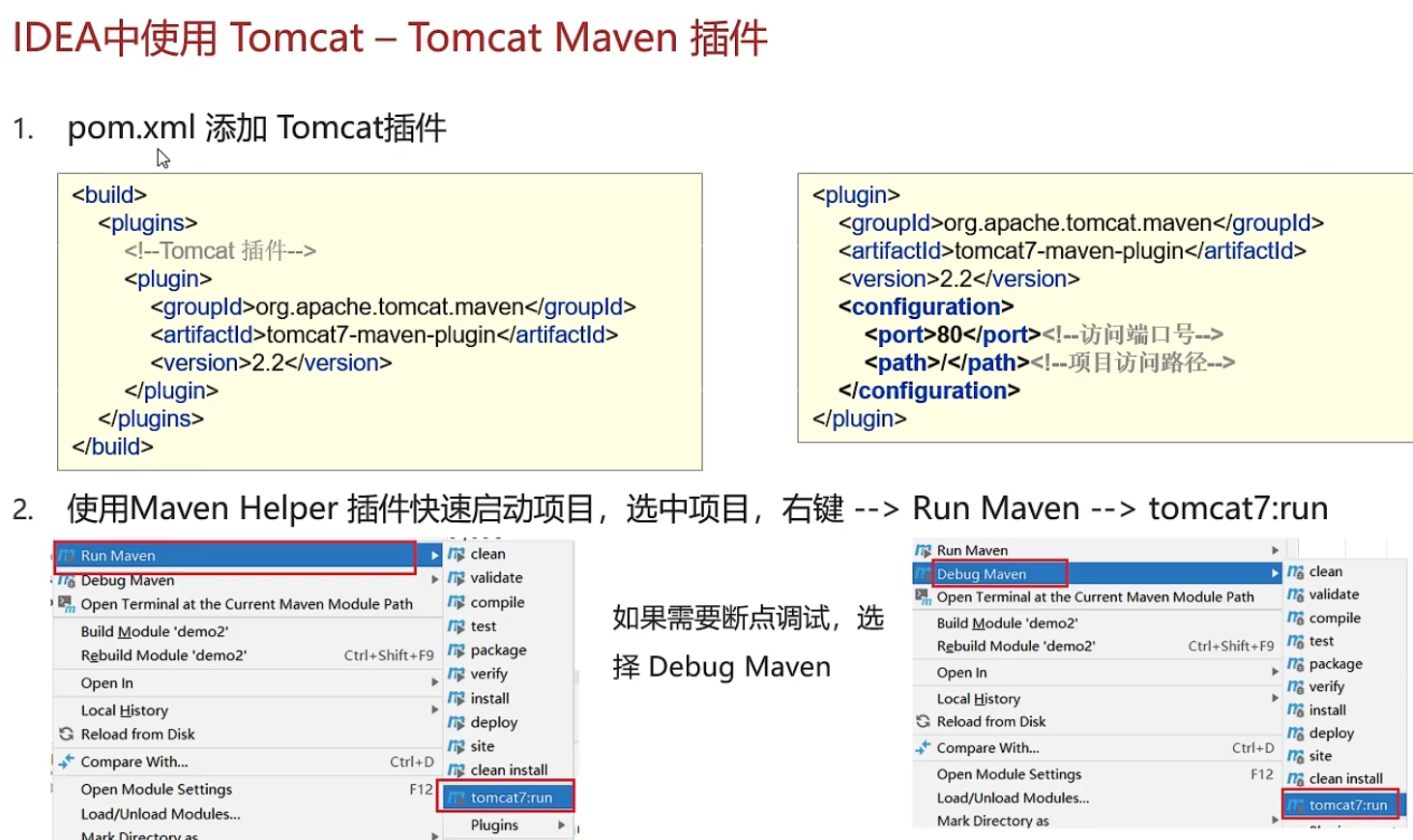Click the clean install icon in Debug Maven submenu
Screen dimensions: 1413x840
point(1296,779)
